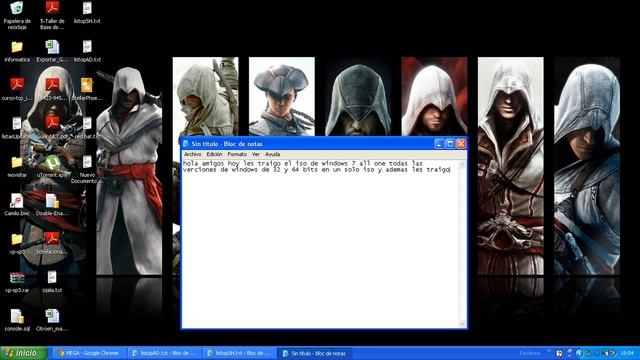
Task: Open the Archivo menu in Bloc de notas
Action: point(192,154)
